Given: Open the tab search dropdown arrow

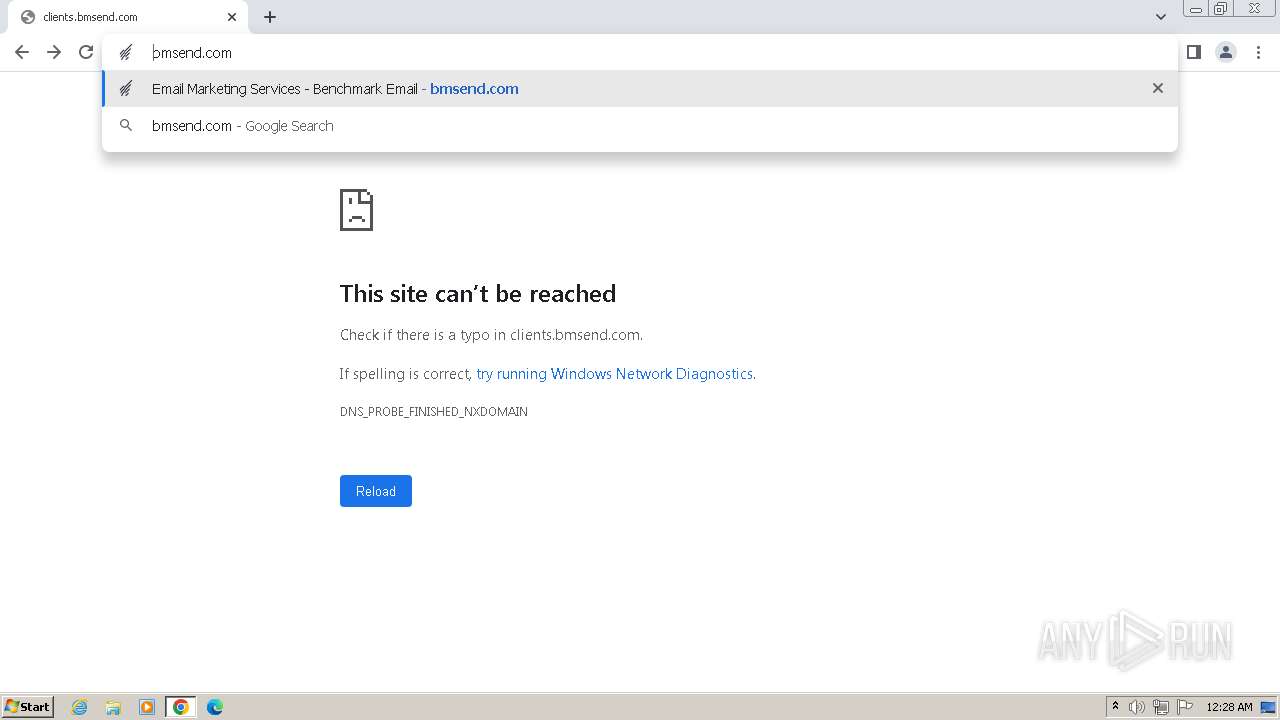Looking at the screenshot, I should [1161, 17].
